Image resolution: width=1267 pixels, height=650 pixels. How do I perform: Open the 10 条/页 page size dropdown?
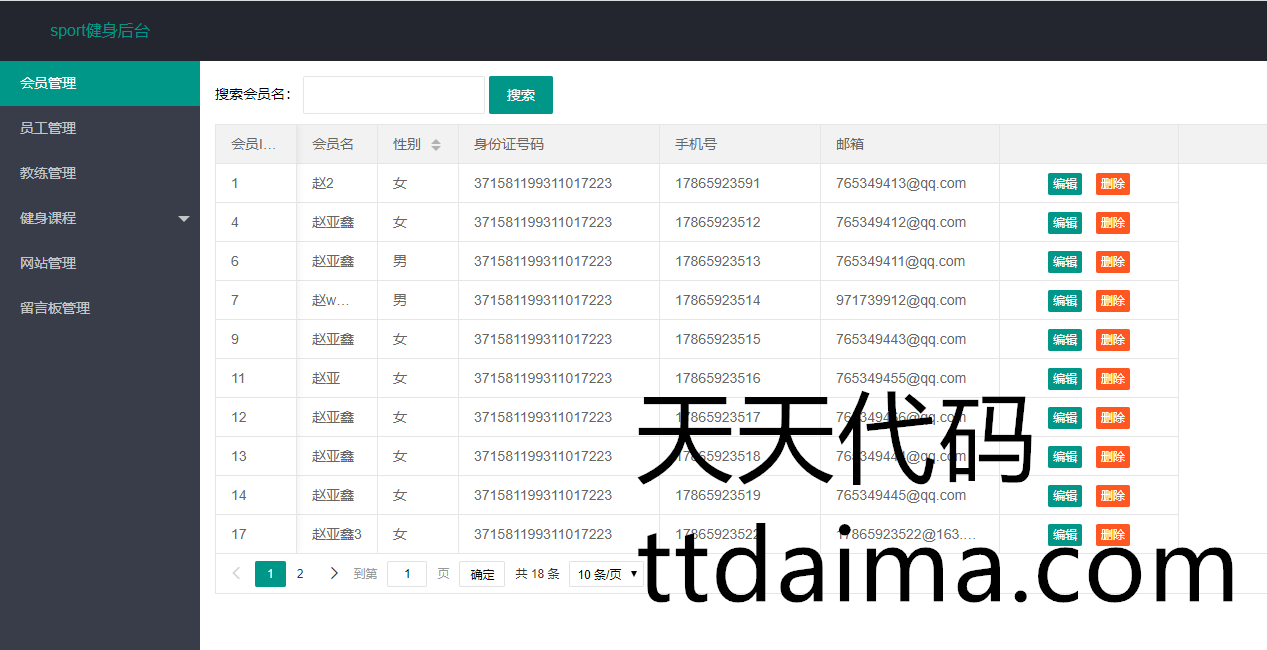tap(608, 574)
